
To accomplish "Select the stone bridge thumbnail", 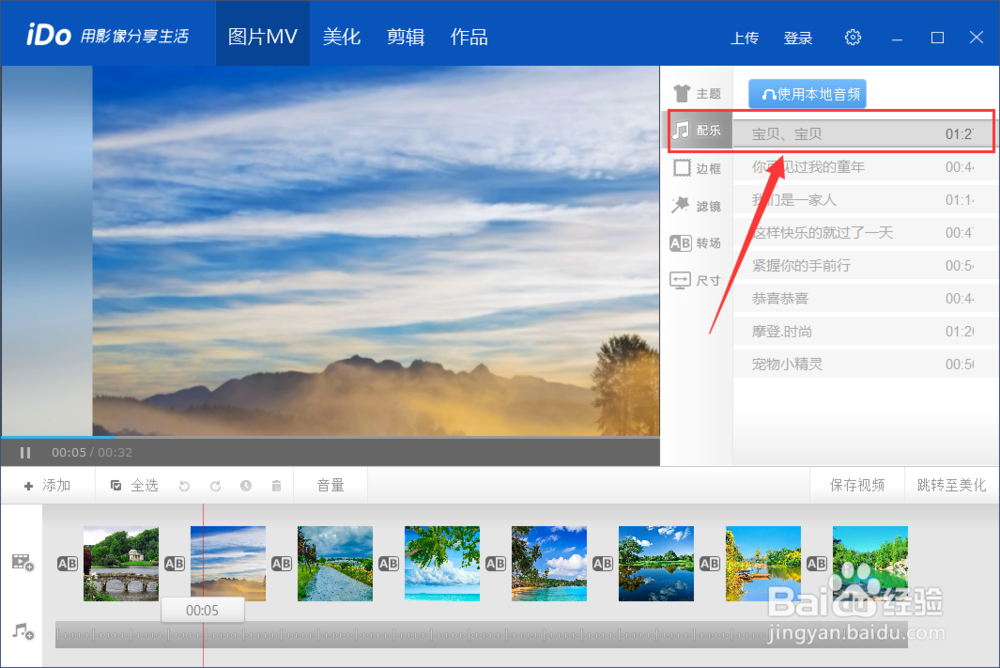I will tap(121, 563).
